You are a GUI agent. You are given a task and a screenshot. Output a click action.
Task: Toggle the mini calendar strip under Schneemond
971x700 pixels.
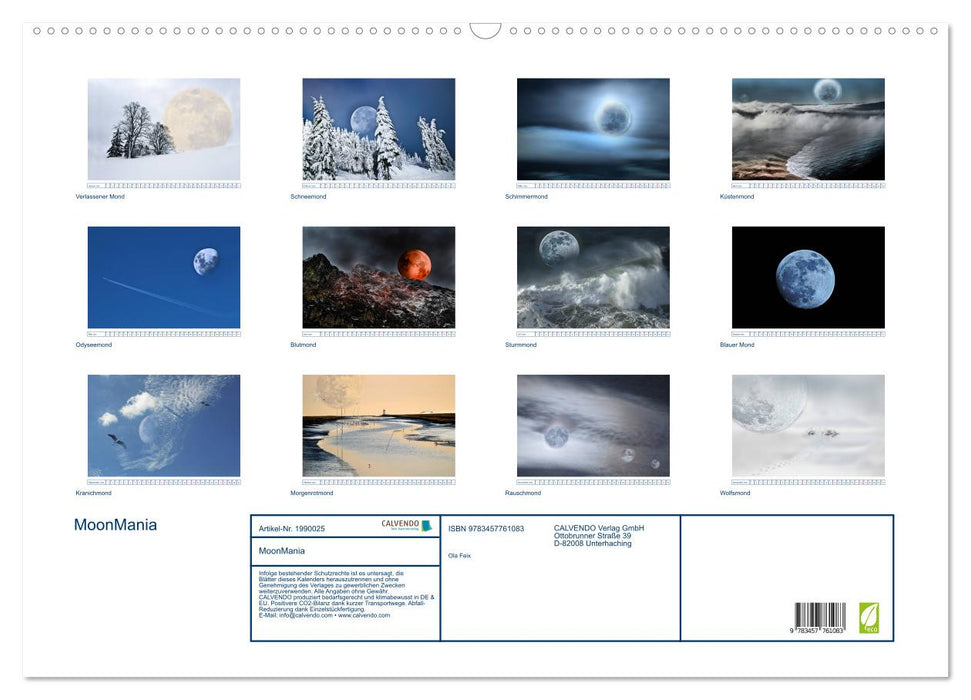pyautogui.click(x=379, y=185)
